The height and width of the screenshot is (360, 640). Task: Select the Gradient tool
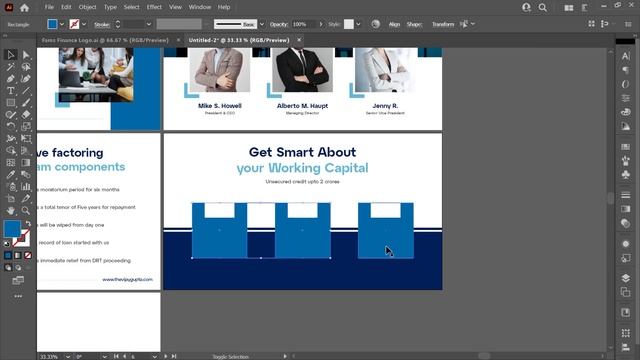[26, 162]
